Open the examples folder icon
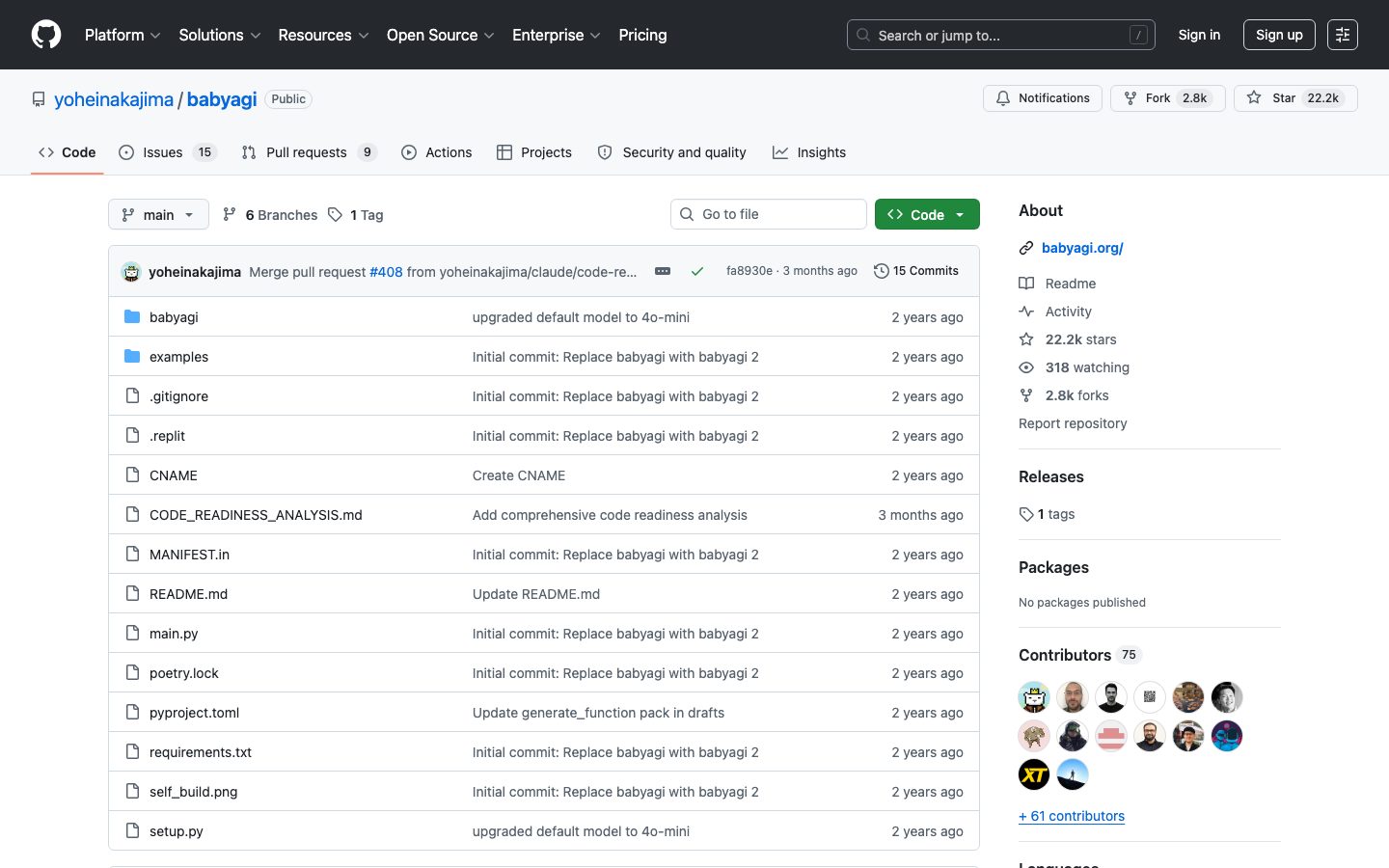This screenshot has height=868, width=1389. click(x=132, y=356)
